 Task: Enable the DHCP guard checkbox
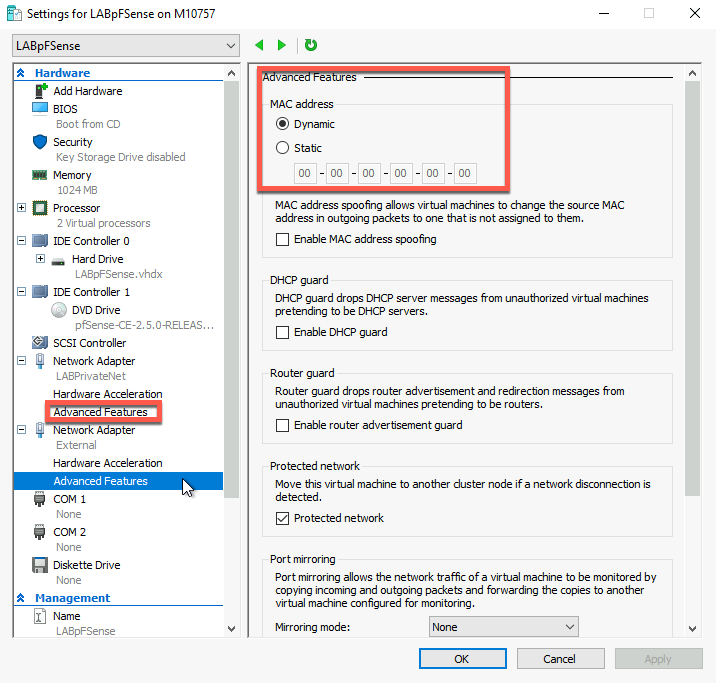282,332
